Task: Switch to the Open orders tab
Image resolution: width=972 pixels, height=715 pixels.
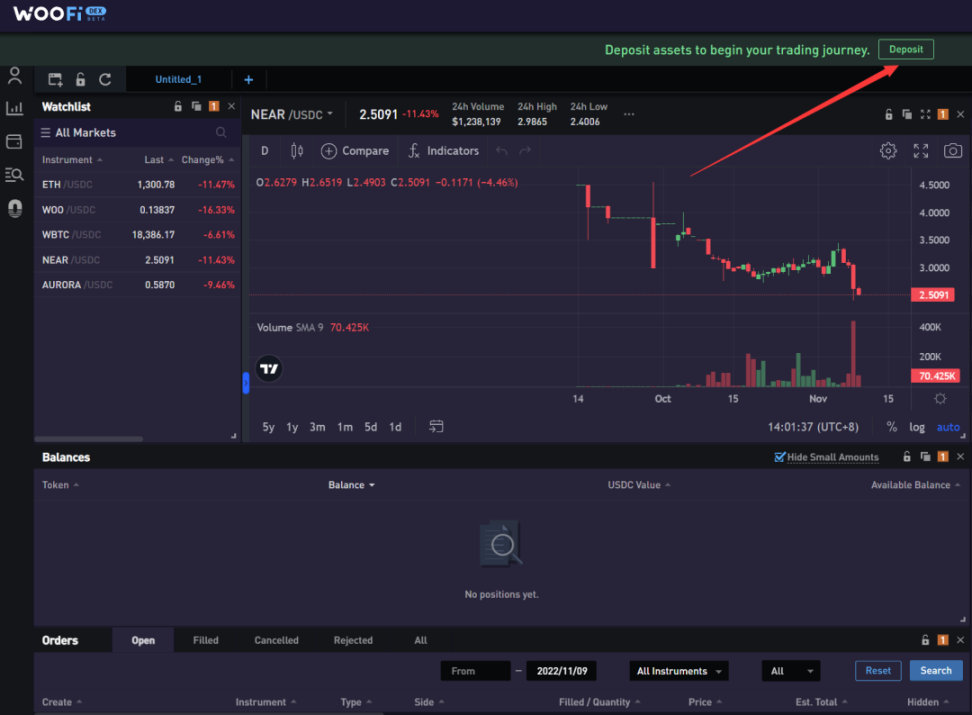Action: (143, 640)
